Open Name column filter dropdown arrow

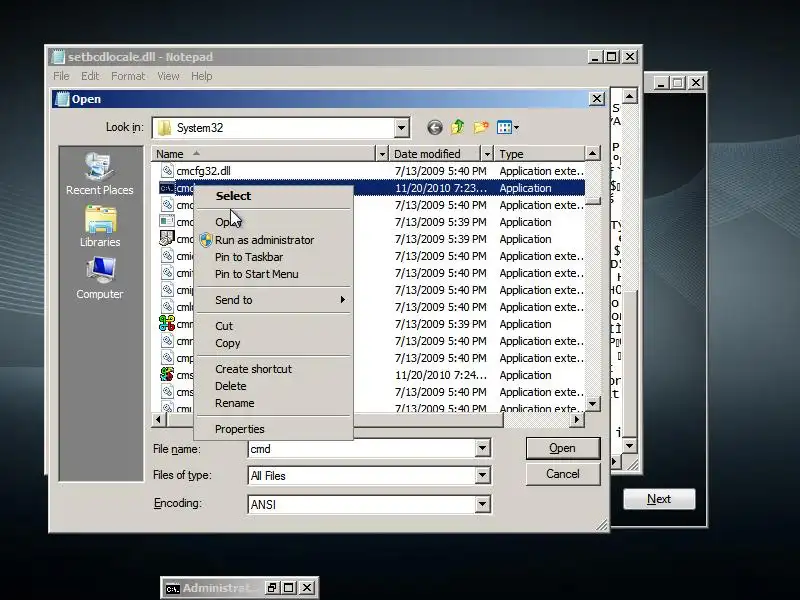click(382, 154)
